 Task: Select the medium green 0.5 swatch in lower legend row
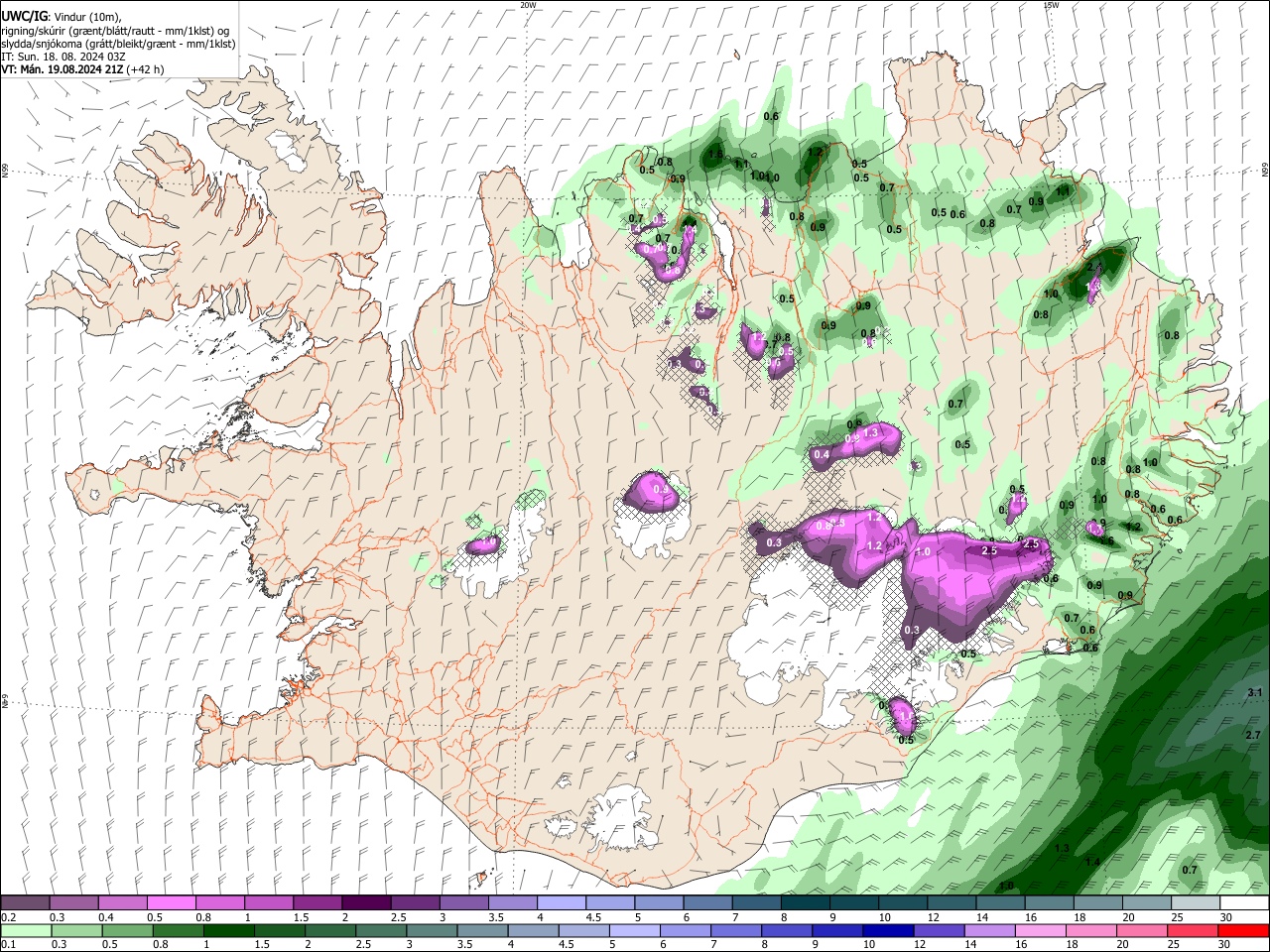click(127, 930)
